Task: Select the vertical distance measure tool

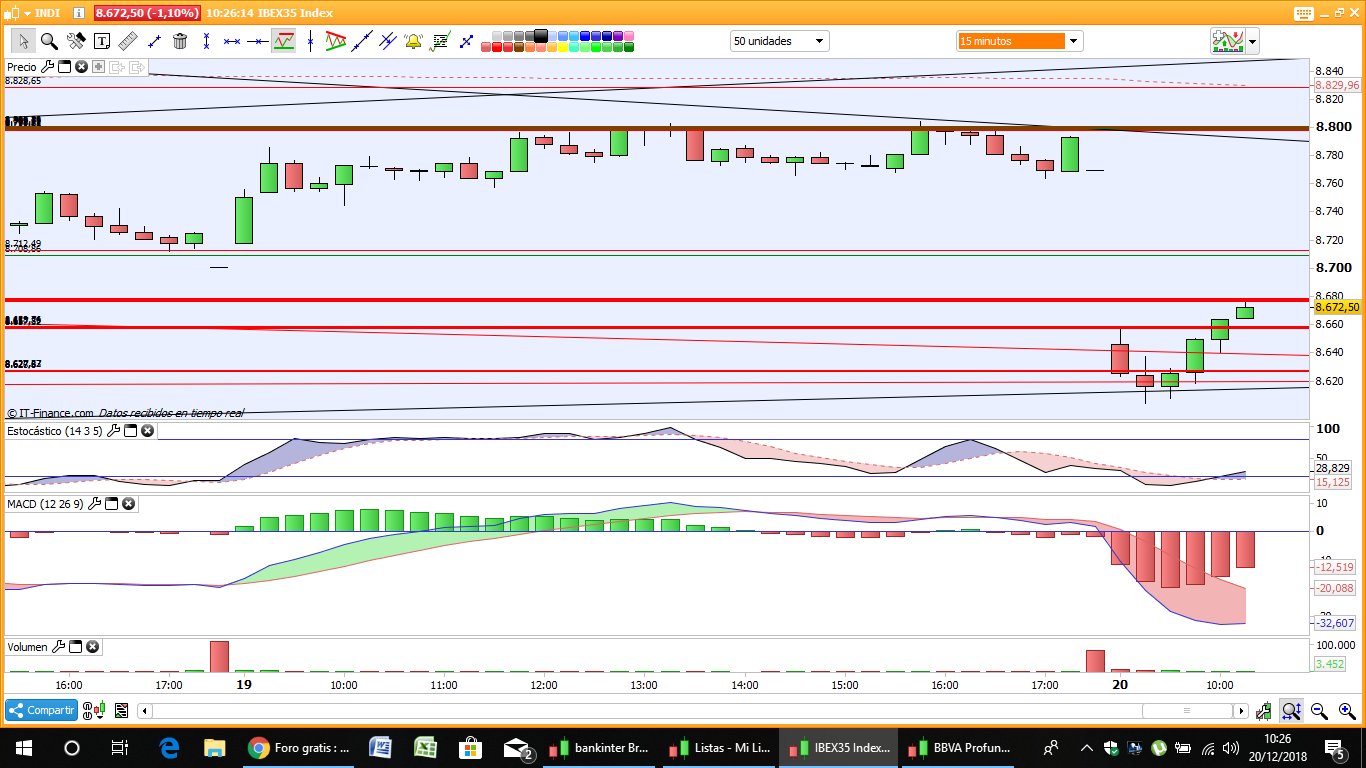Action: click(x=206, y=41)
